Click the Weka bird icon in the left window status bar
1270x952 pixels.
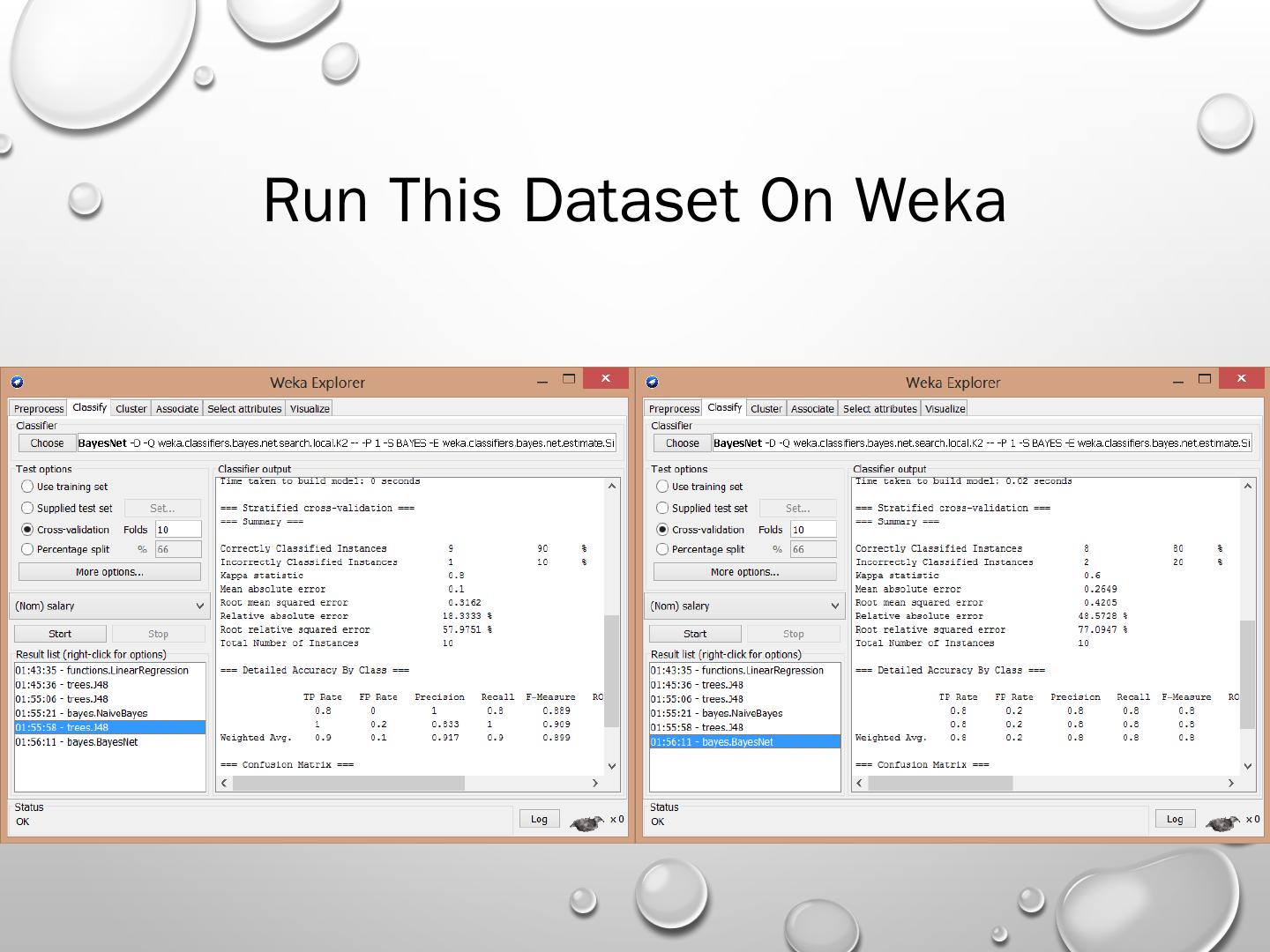pyautogui.click(x=586, y=822)
